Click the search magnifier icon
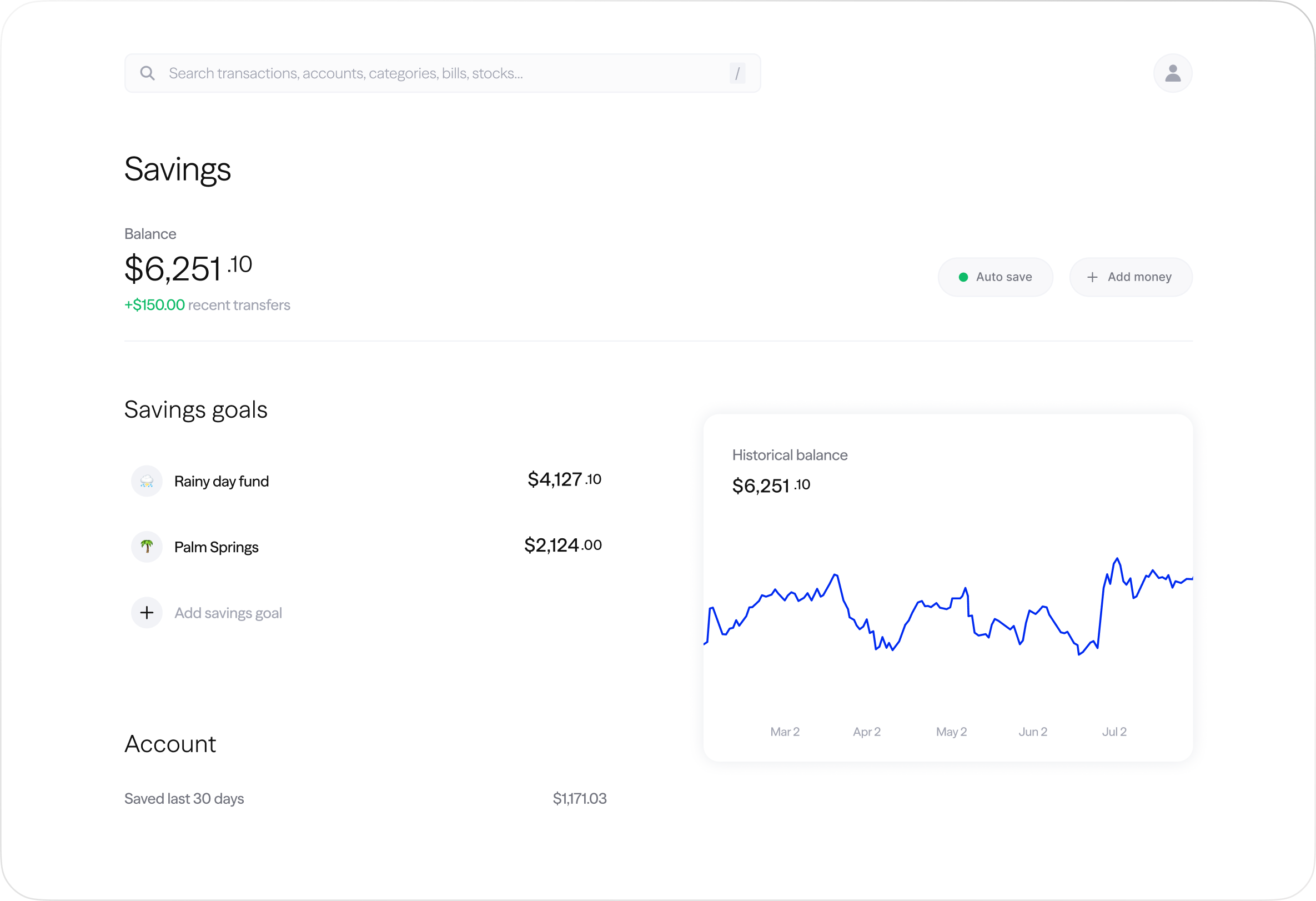Screen dimensions: 1316x901 (147, 73)
